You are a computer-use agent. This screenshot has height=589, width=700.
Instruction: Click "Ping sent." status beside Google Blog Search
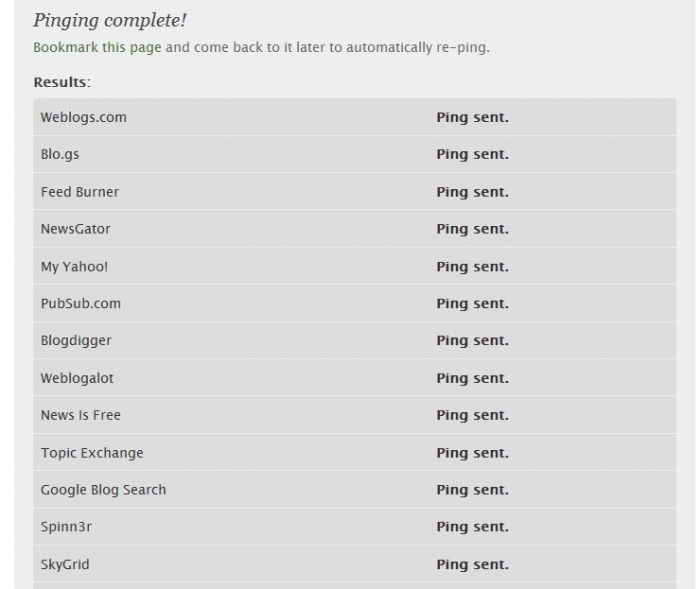(472, 490)
